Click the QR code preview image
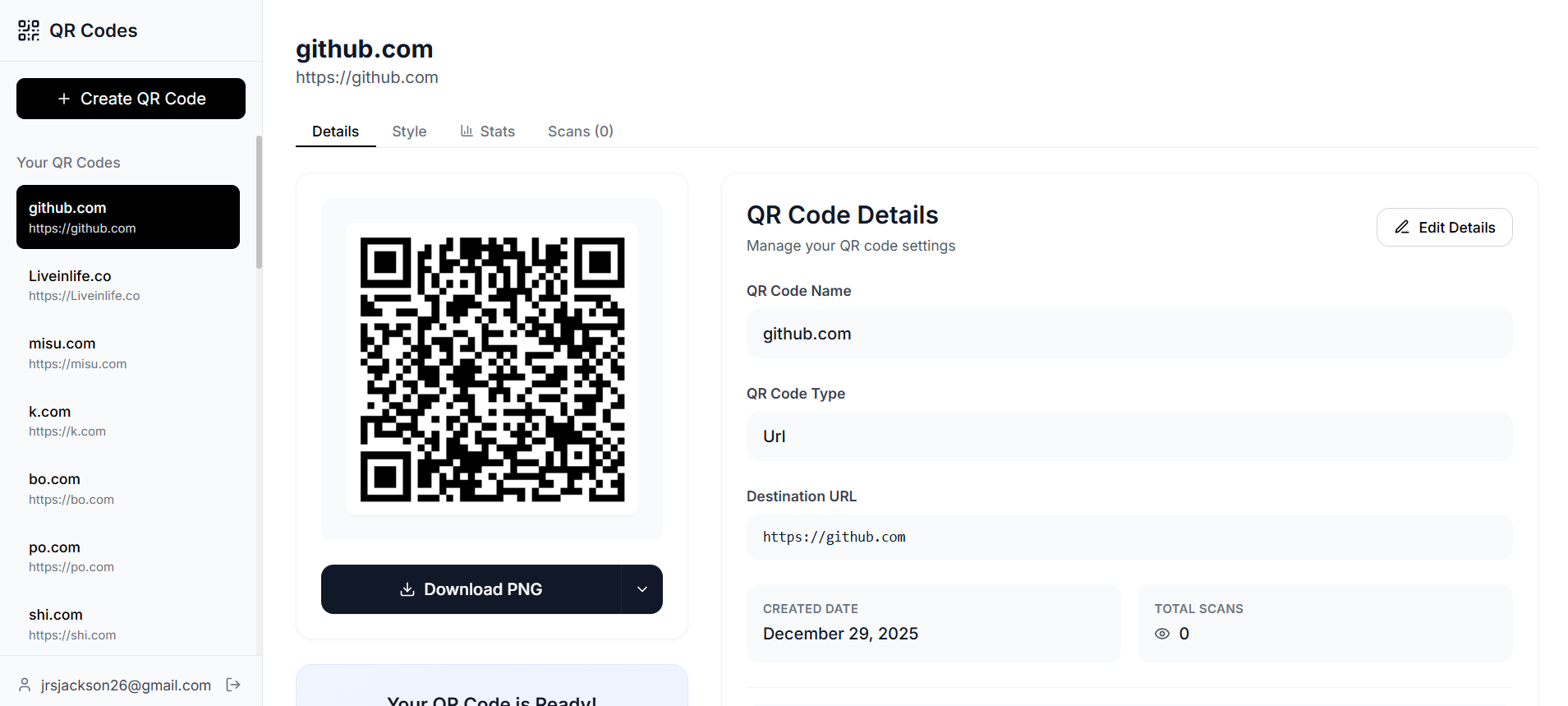Viewport: 1568px width, 706px height. coord(491,367)
